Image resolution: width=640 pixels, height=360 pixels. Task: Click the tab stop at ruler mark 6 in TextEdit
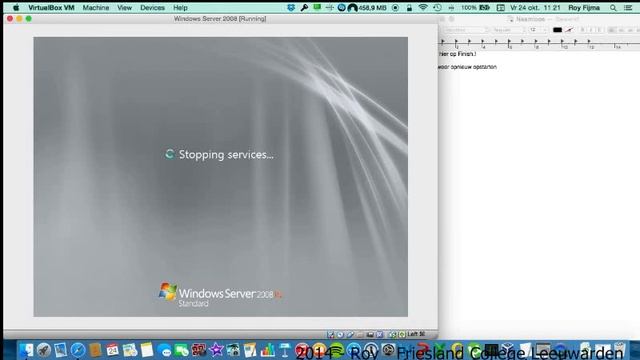click(x=509, y=42)
